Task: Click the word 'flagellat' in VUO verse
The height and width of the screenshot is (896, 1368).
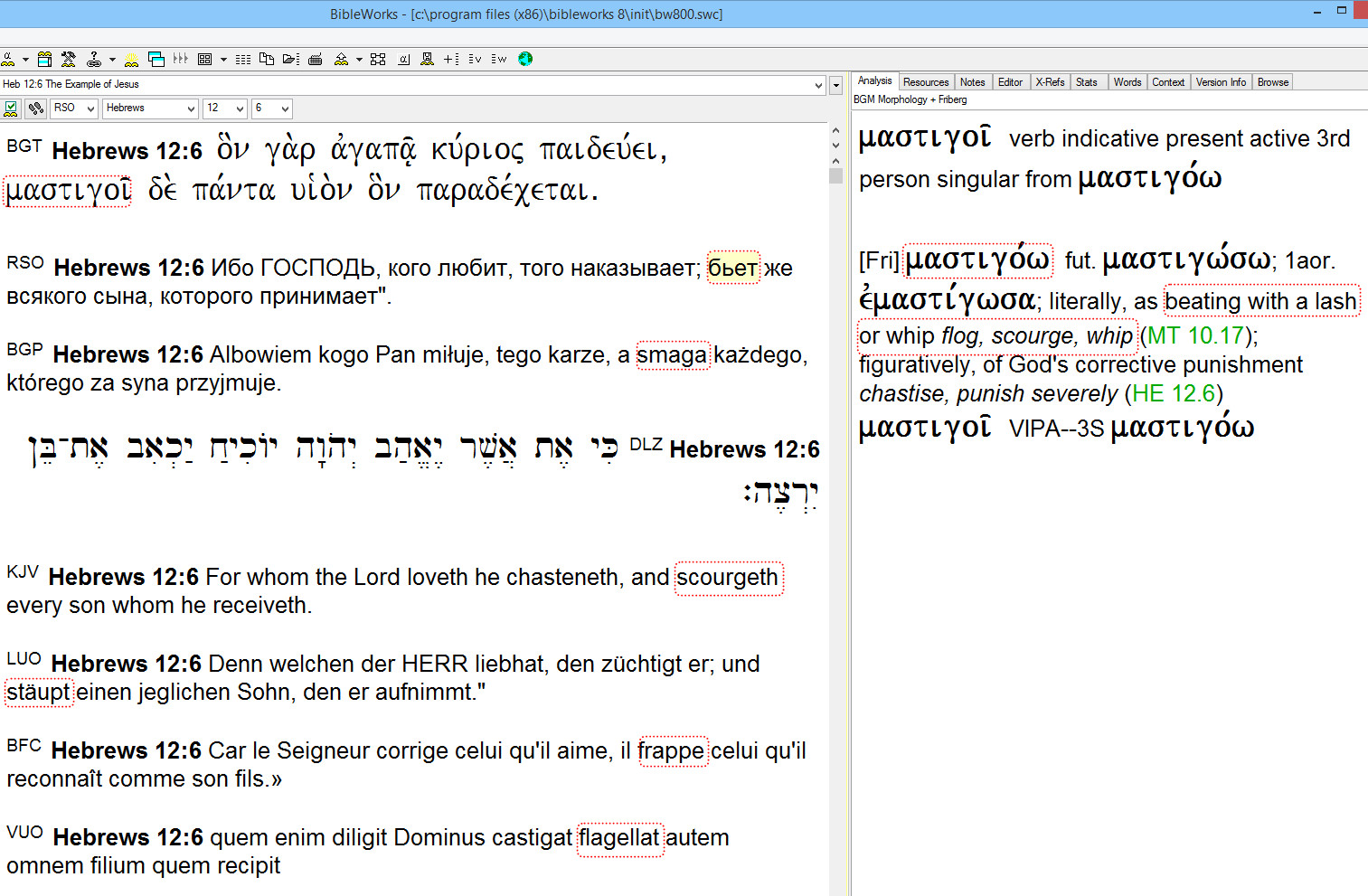Action: click(620, 838)
